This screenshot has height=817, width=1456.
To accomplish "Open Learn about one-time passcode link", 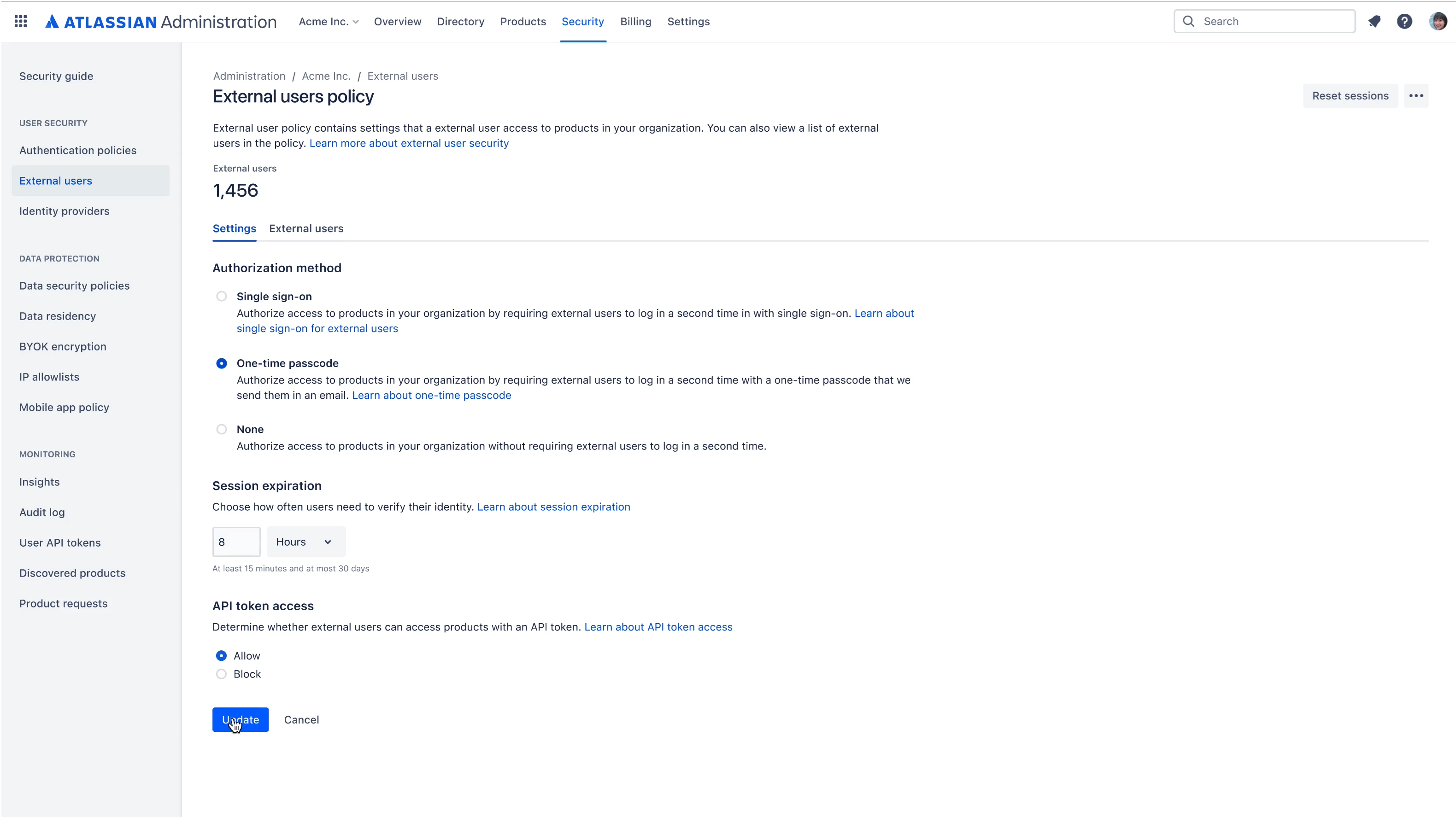I will tap(431, 395).
